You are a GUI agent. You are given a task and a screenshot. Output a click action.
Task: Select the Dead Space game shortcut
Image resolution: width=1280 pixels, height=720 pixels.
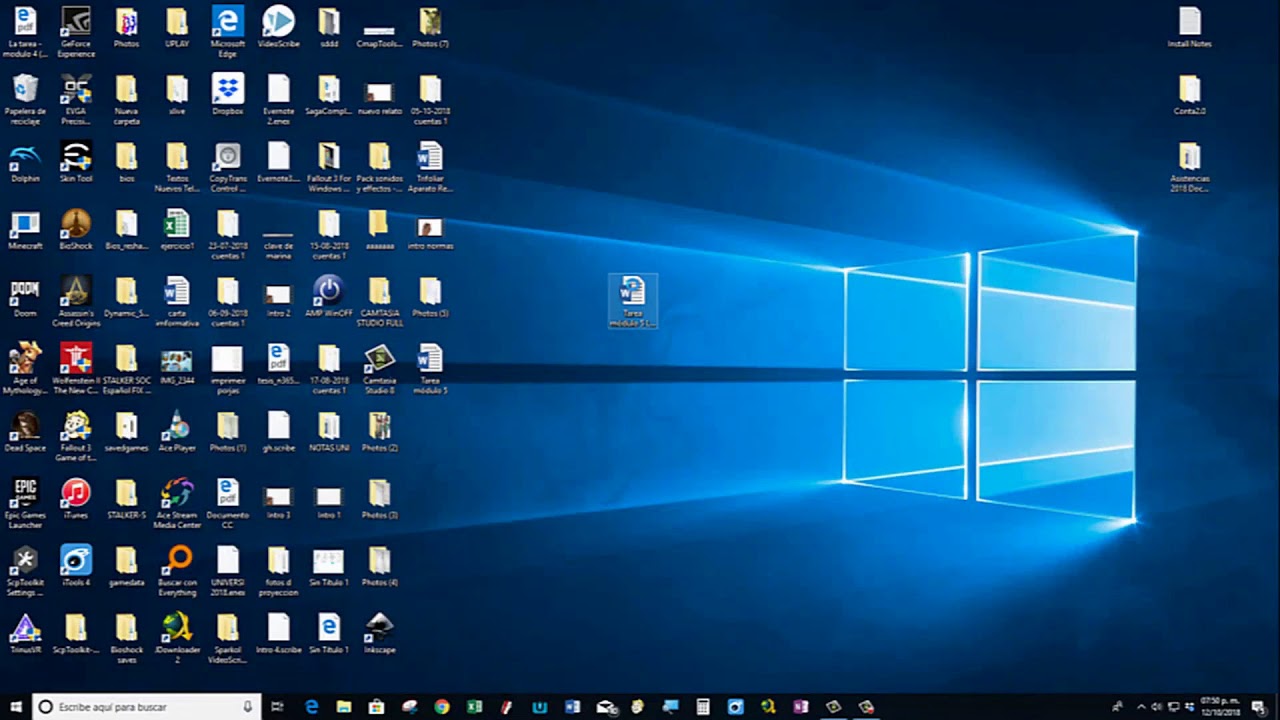point(25,431)
